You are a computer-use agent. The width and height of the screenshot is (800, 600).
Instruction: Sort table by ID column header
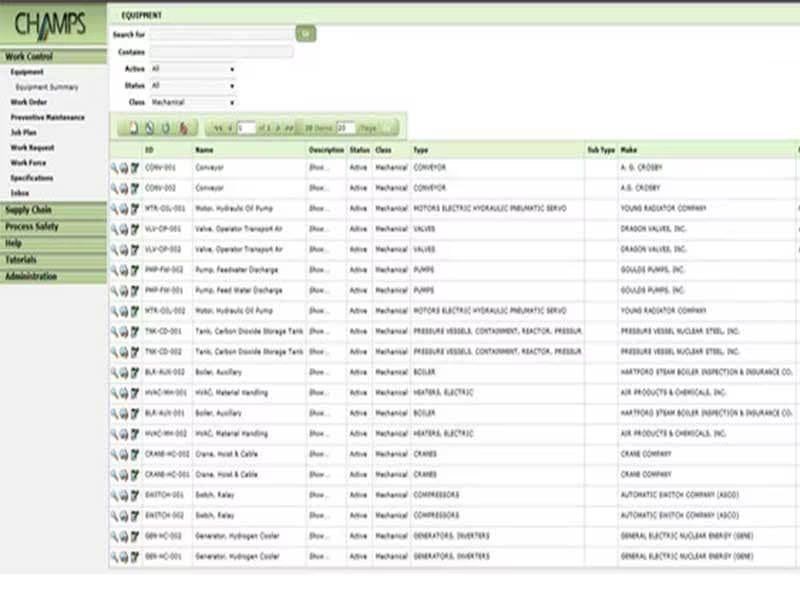pos(149,150)
